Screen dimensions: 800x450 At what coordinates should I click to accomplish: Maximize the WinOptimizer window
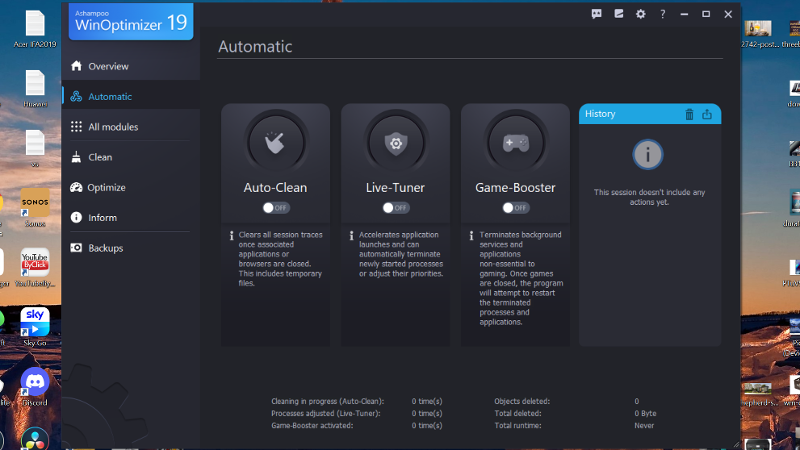pos(706,14)
